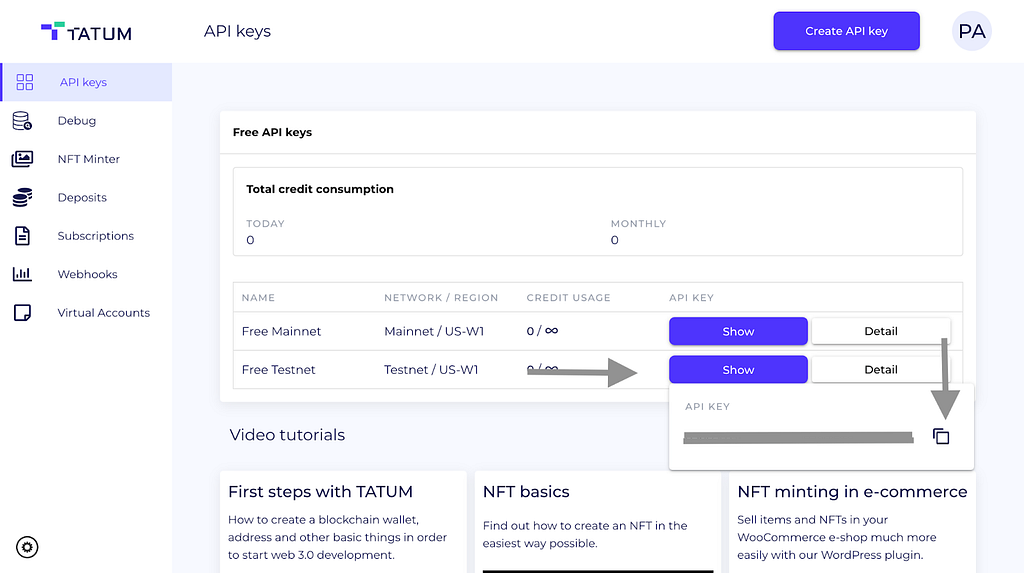Copy the API key with the copy icon
Screen dimensions: 1024x573
click(x=940, y=436)
